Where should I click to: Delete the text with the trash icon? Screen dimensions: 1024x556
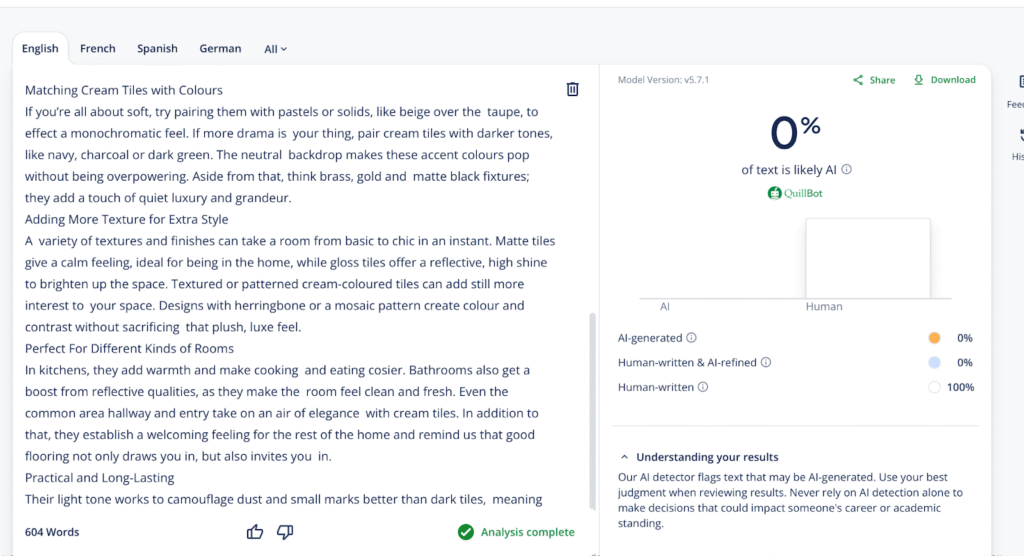click(x=573, y=90)
